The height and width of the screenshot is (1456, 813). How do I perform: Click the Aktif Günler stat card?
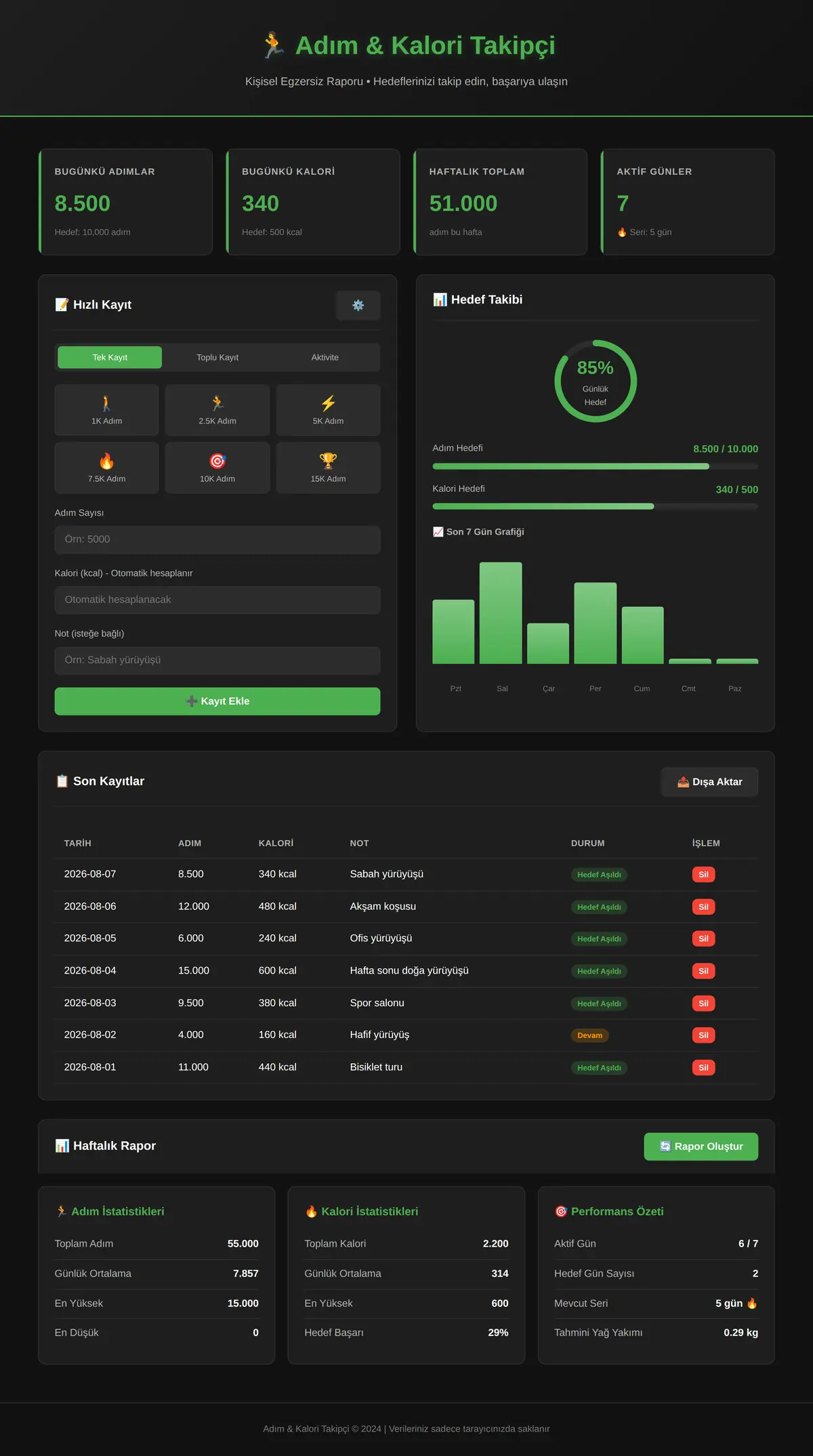click(x=688, y=202)
